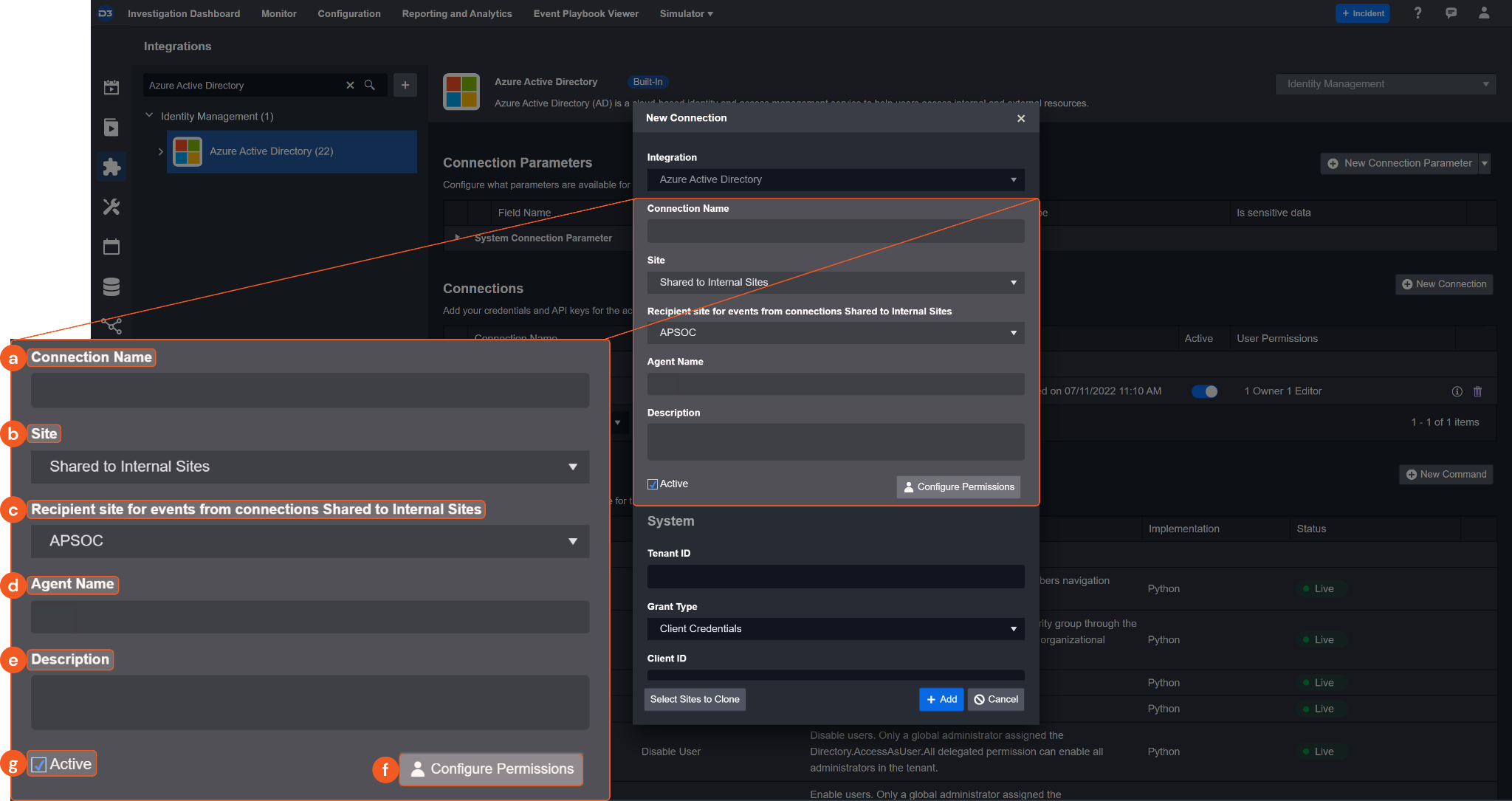Open the Integrations puzzle-piece sidebar icon
This screenshot has width=1512, height=801.
pos(111,168)
